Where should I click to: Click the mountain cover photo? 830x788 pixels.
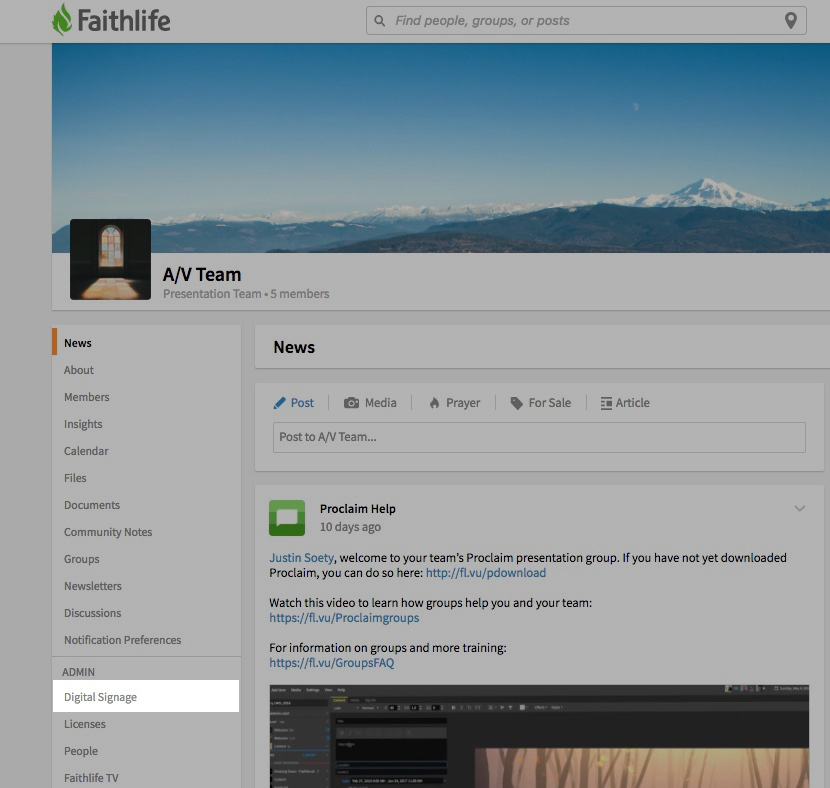coord(440,148)
